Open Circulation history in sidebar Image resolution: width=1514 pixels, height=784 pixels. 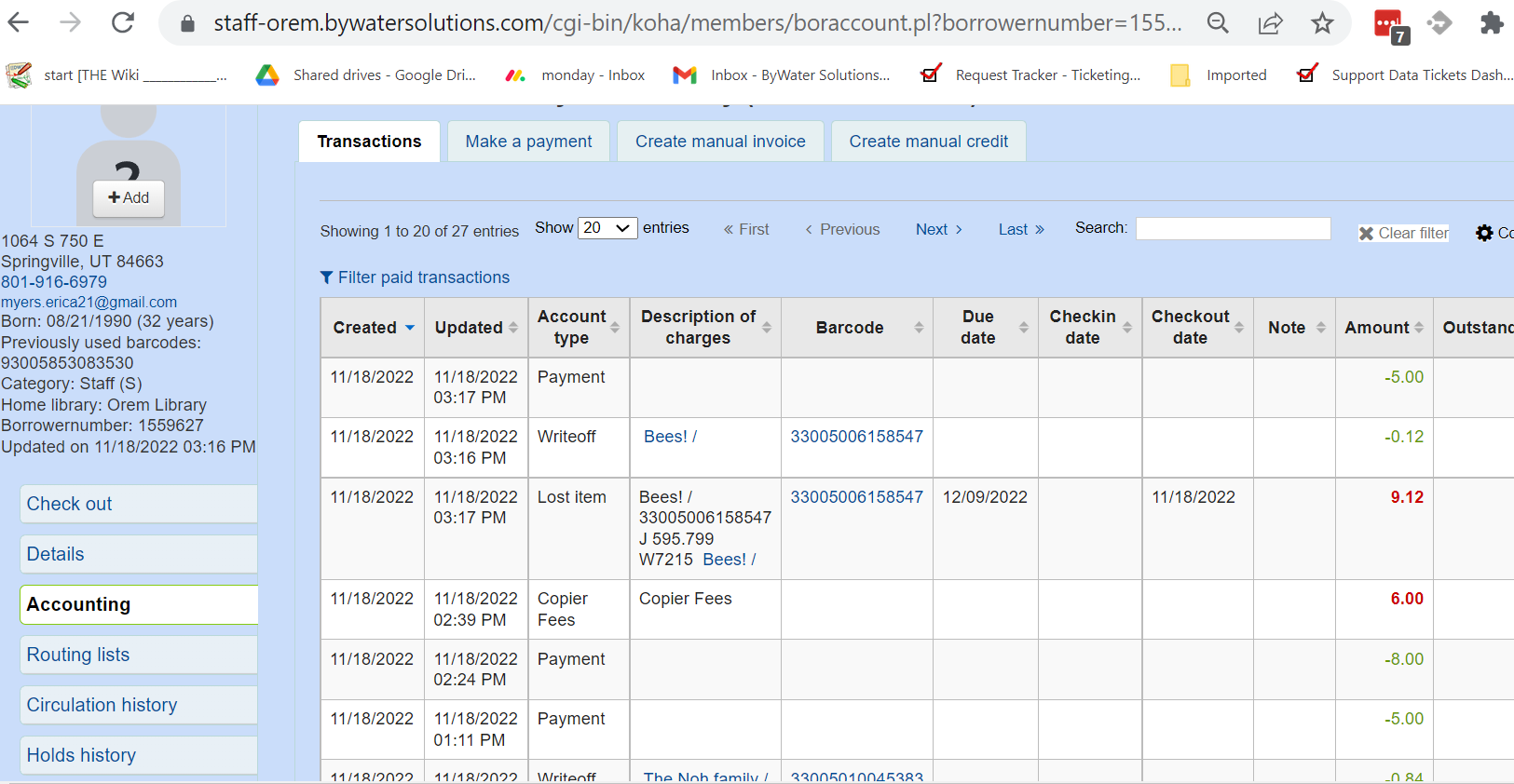102,705
